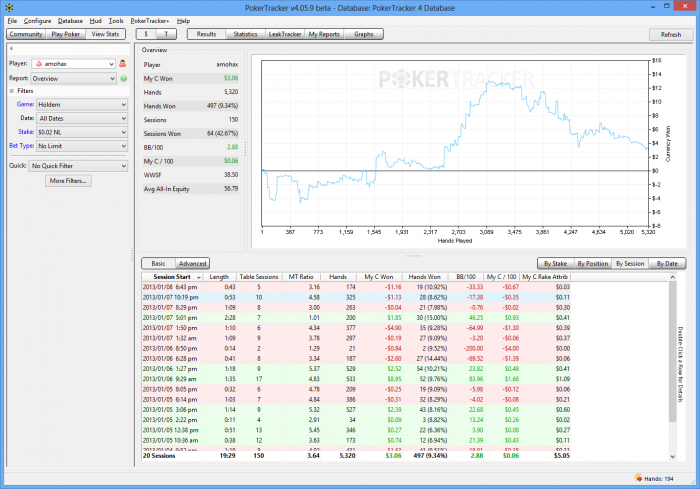Open the Tools menu

click(116, 21)
